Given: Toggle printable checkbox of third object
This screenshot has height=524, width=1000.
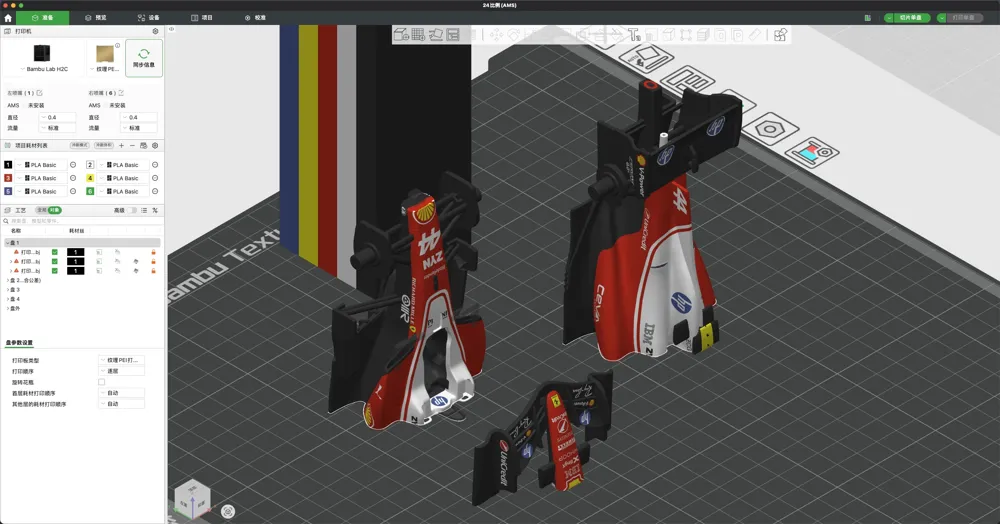Looking at the screenshot, I should pyautogui.click(x=55, y=271).
